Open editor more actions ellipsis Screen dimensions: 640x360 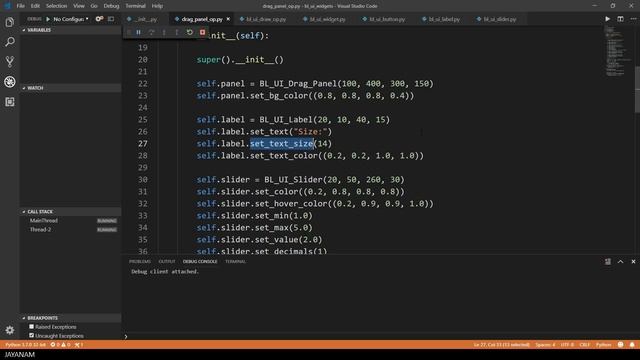pos(633,19)
